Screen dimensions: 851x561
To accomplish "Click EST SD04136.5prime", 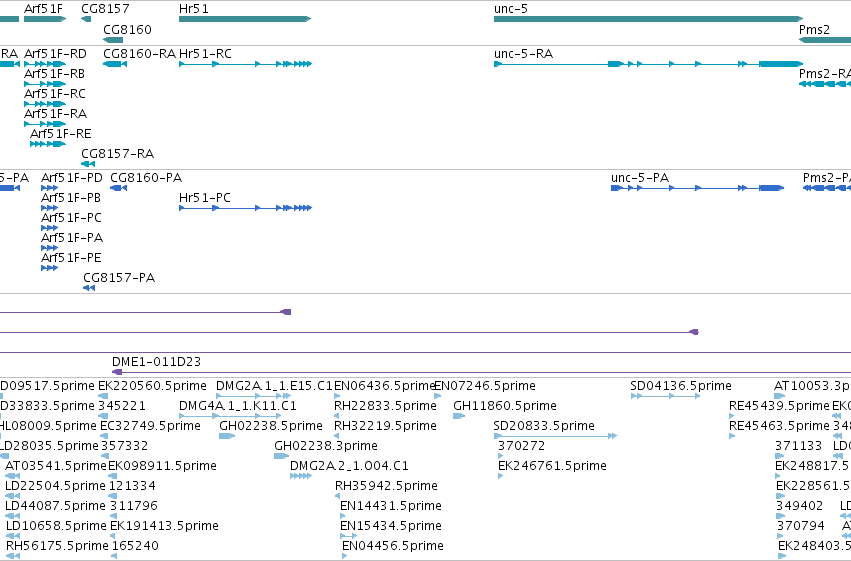I will coord(681,386).
